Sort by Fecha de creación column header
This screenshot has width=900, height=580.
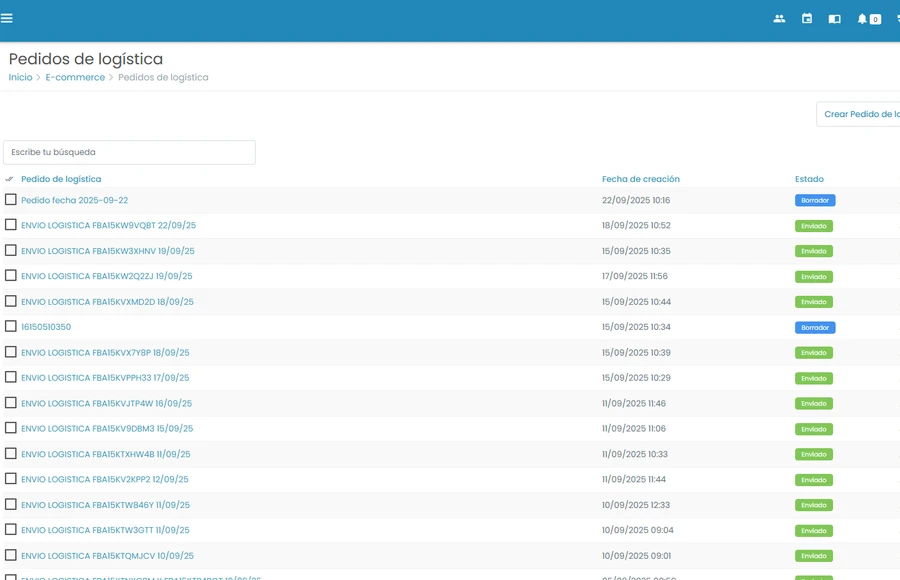click(x=641, y=179)
